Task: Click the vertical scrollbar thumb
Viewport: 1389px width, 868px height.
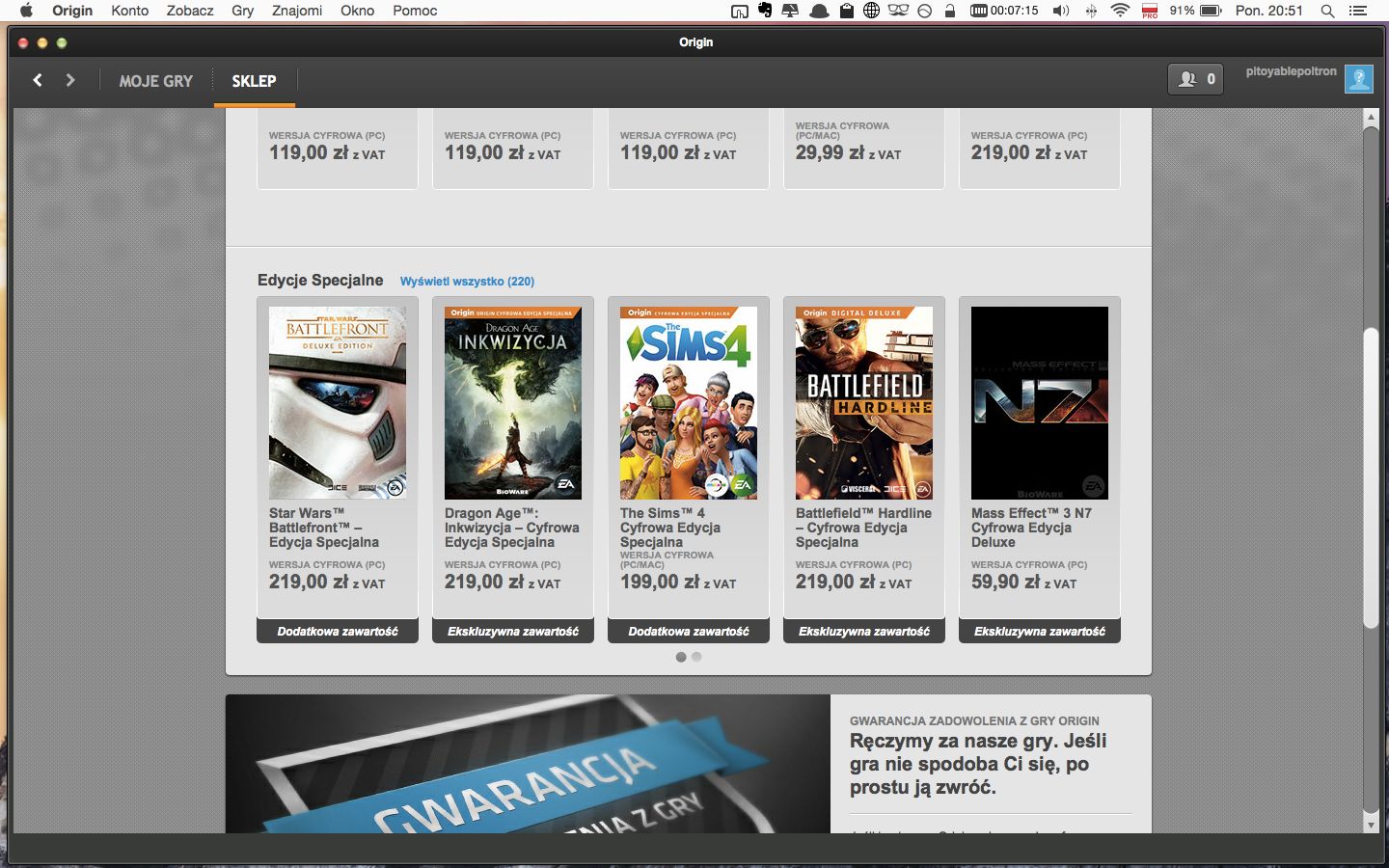Action: pos(1371,478)
